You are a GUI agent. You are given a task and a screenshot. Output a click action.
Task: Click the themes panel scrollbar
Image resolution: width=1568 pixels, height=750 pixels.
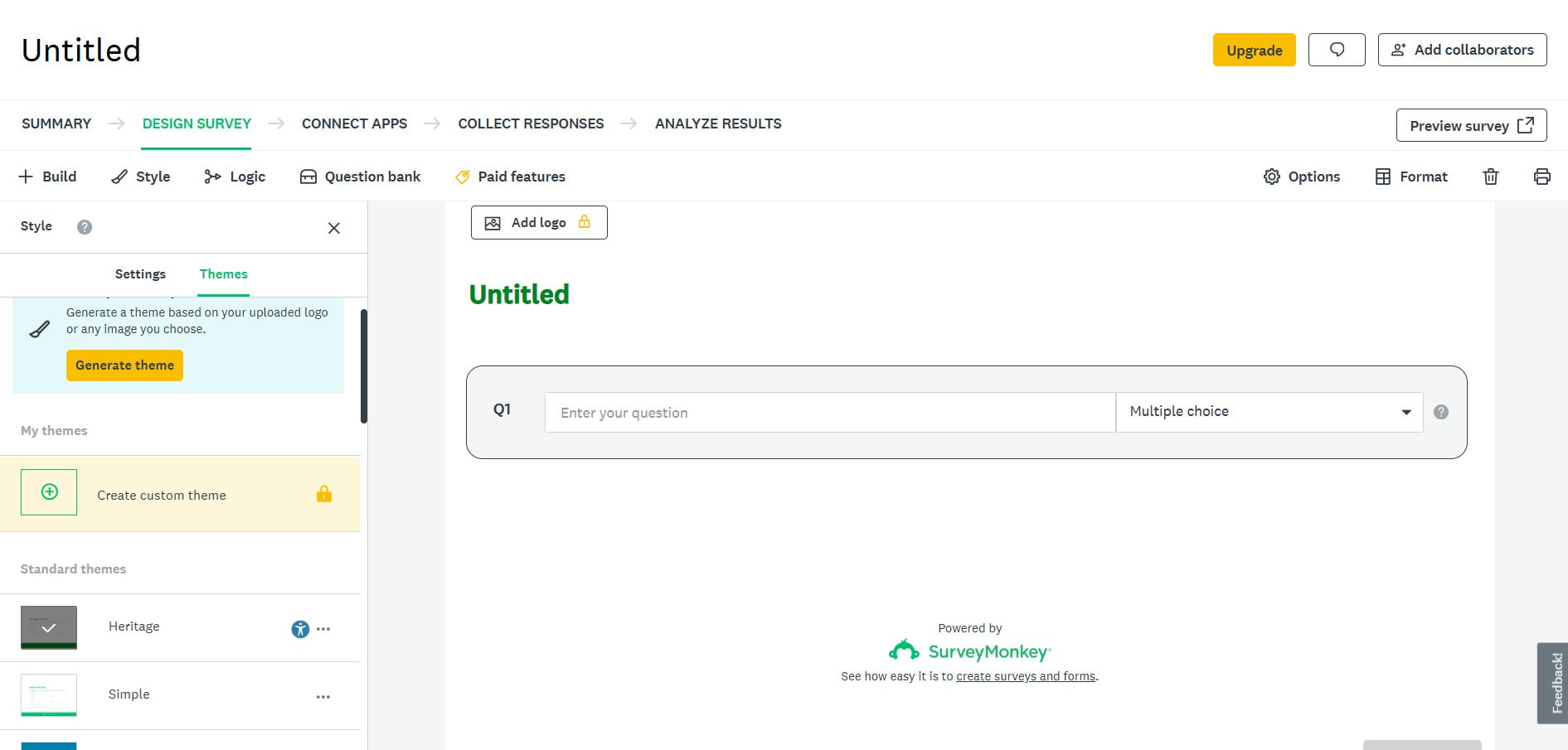click(364, 366)
